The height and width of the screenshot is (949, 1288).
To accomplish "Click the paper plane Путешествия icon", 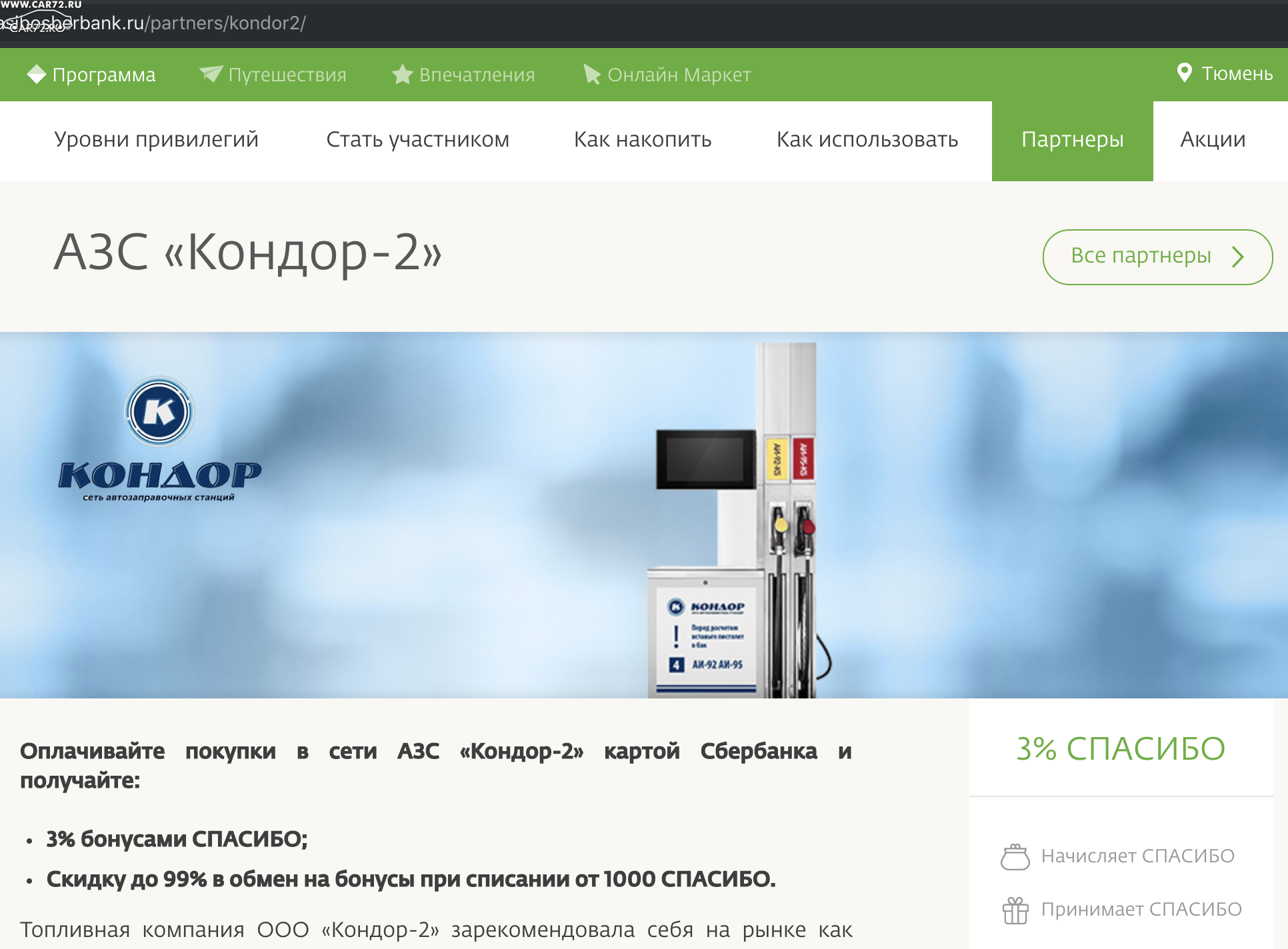I will 211,73.
